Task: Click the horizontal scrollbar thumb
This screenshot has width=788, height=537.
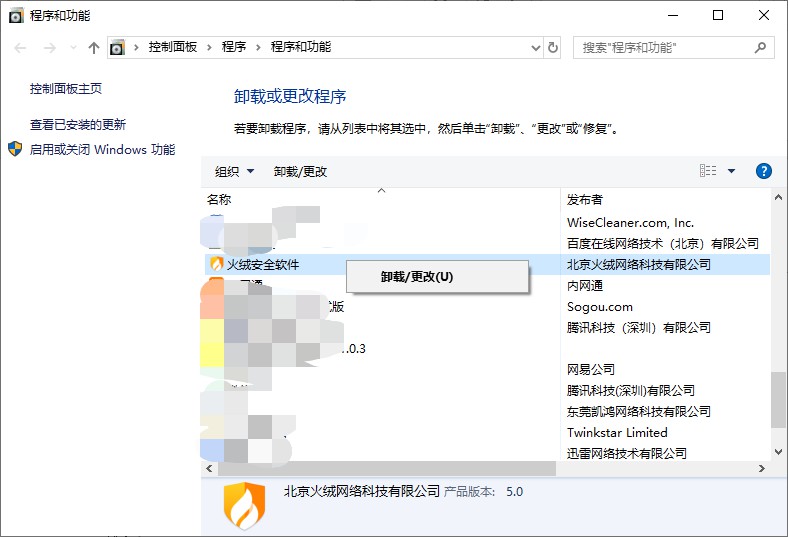Action: [386, 469]
